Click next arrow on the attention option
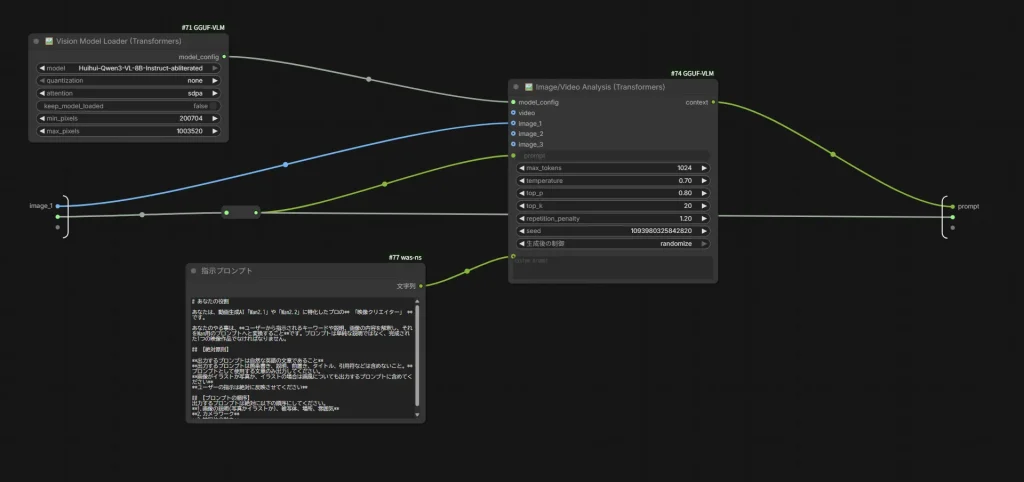The image size is (1024, 482). pyautogui.click(x=214, y=93)
